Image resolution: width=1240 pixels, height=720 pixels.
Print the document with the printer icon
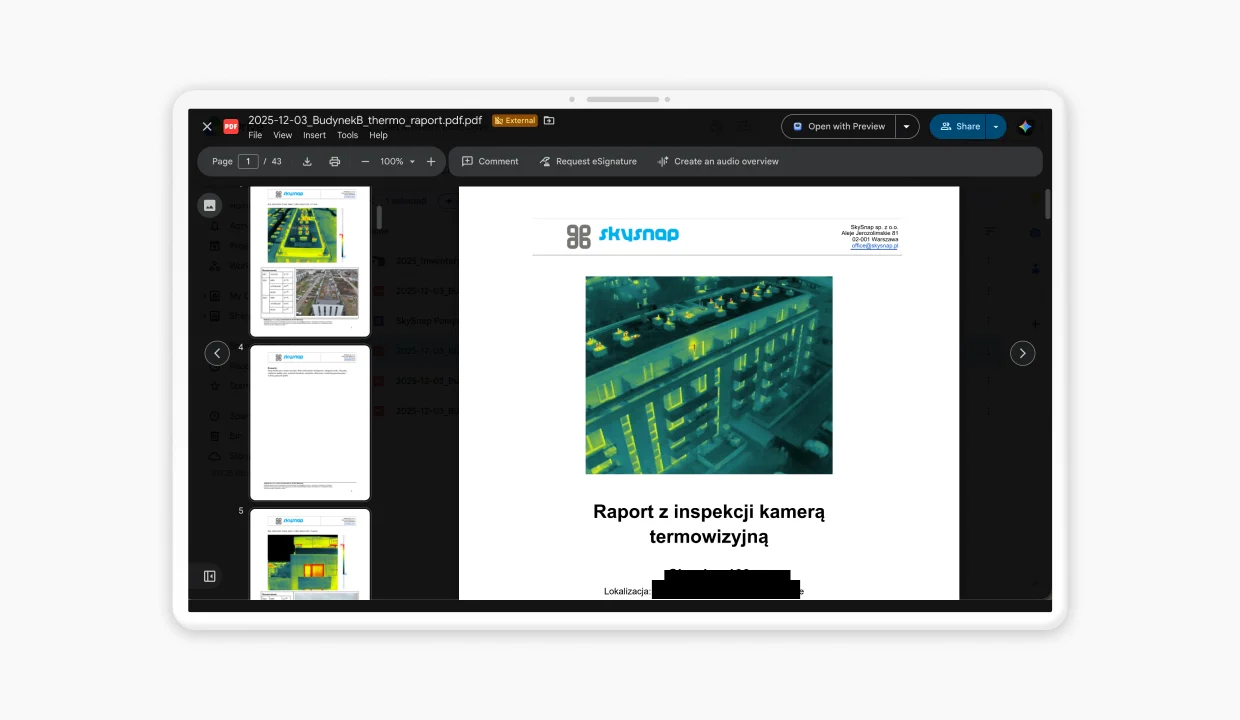coord(335,161)
